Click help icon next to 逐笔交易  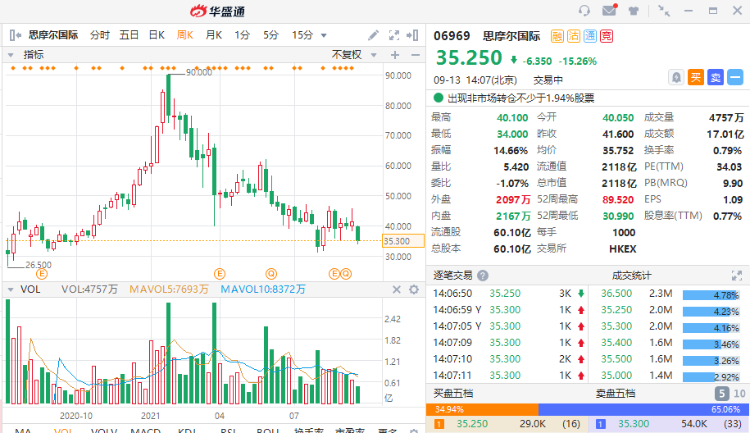pos(483,276)
